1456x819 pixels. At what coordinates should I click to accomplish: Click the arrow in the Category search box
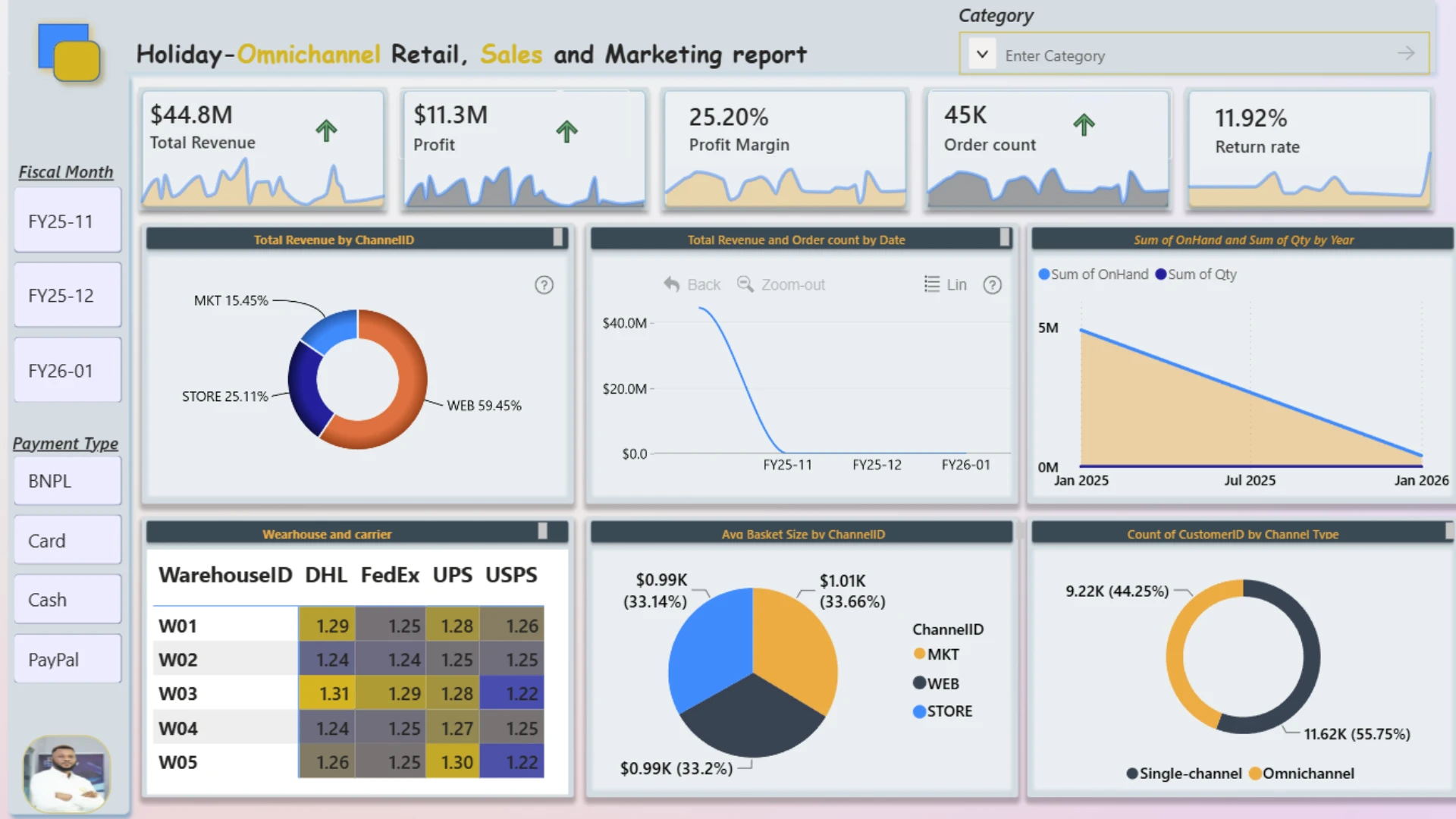[1406, 53]
